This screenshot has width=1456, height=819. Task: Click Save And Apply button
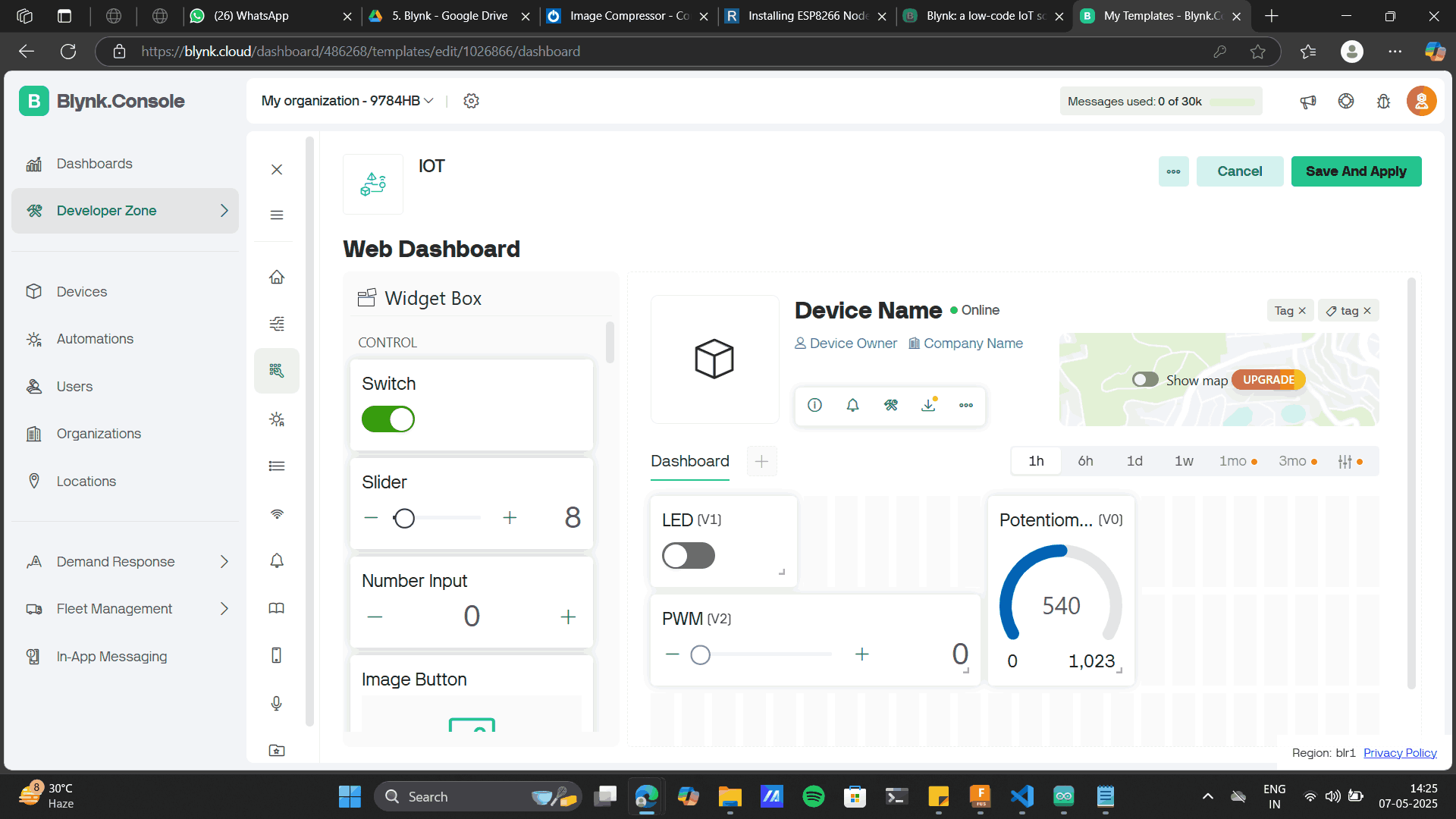tap(1356, 171)
